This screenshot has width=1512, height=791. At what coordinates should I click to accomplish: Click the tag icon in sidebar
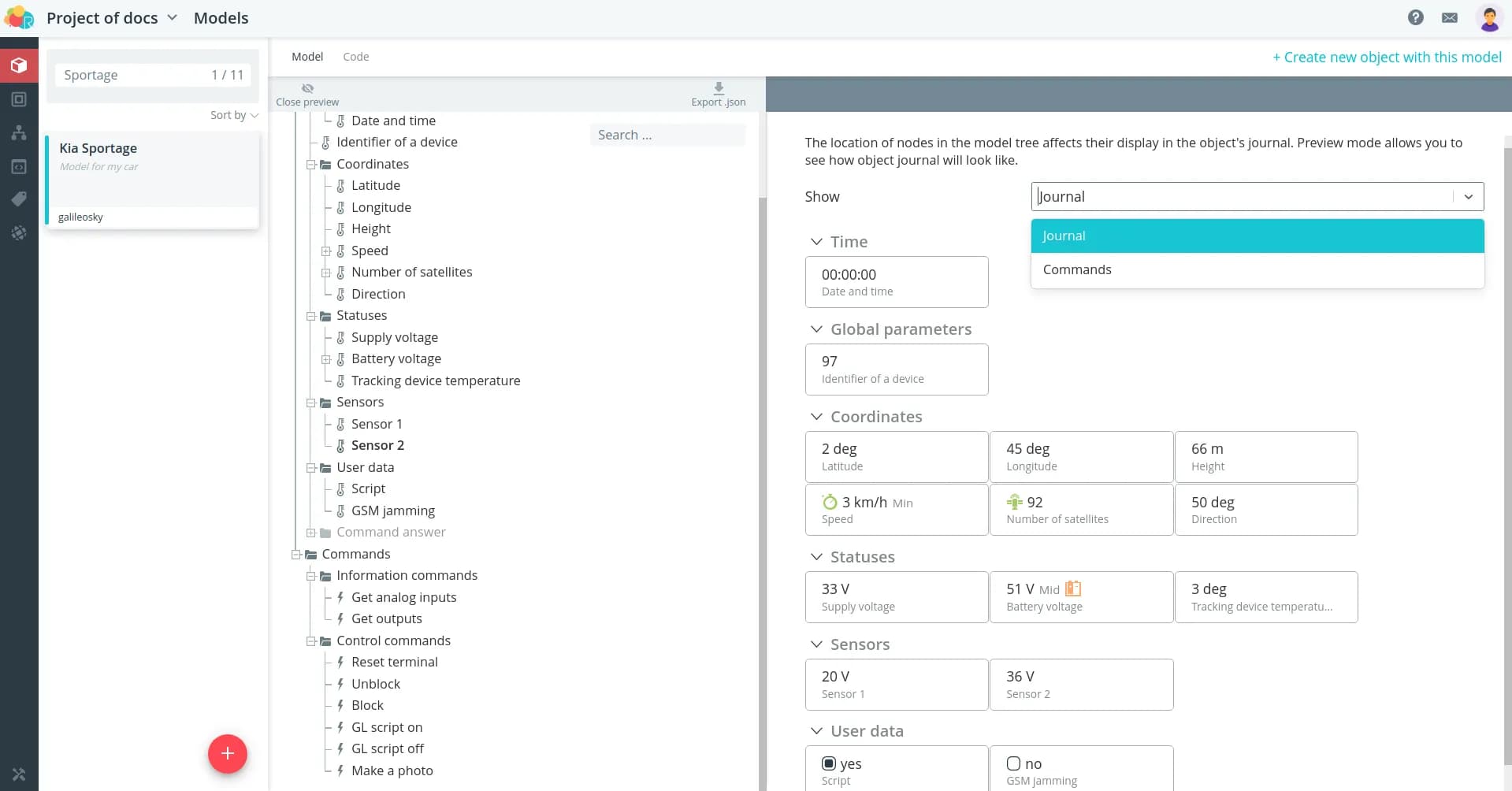click(x=19, y=199)
